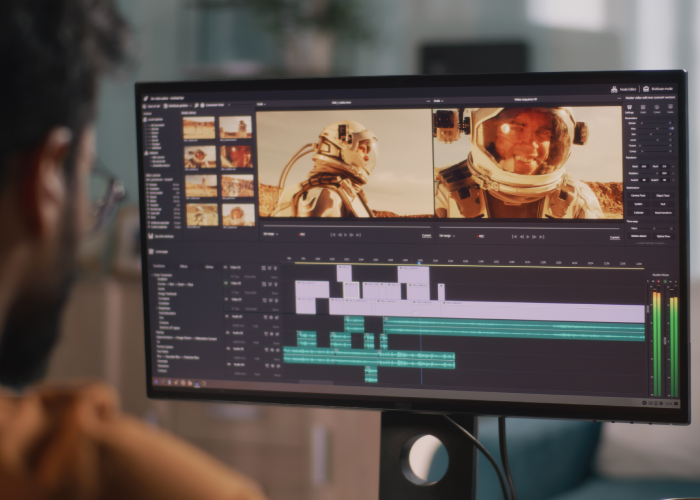Toggle speaker mute icon on Audio 01 track
The height and width of the screenshot is (500, 700).
pyautogui.click(x=277, y=317)
